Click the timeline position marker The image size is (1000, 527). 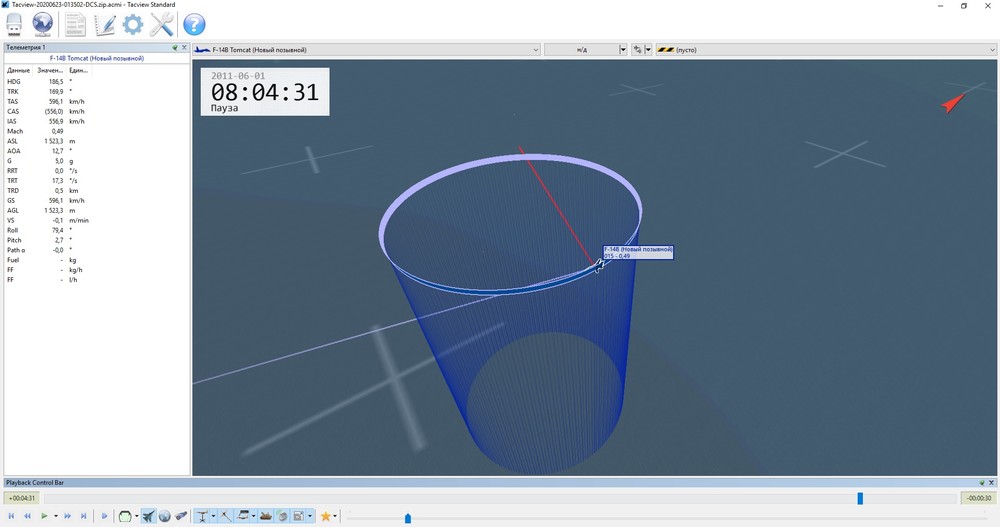click(x=860, y=498)
